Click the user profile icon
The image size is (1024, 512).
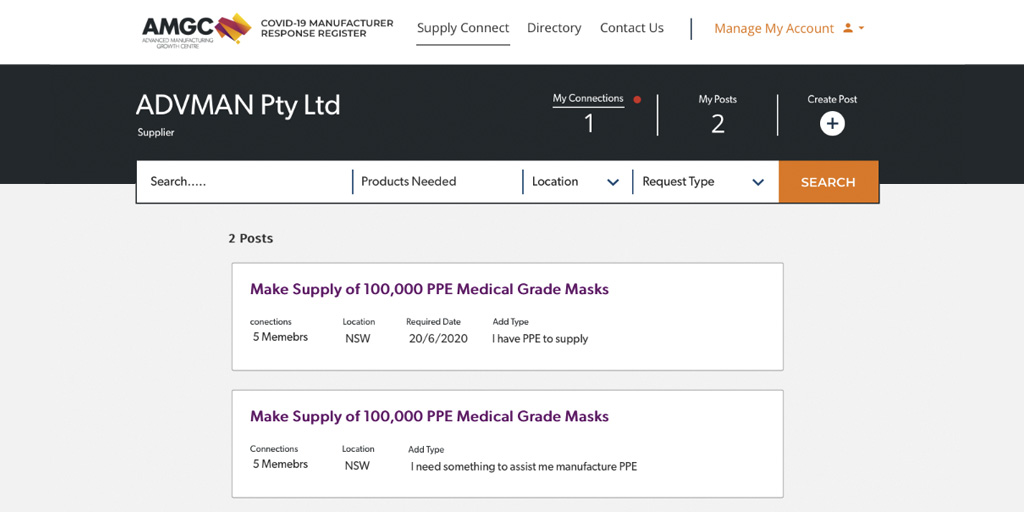point(848,28)
